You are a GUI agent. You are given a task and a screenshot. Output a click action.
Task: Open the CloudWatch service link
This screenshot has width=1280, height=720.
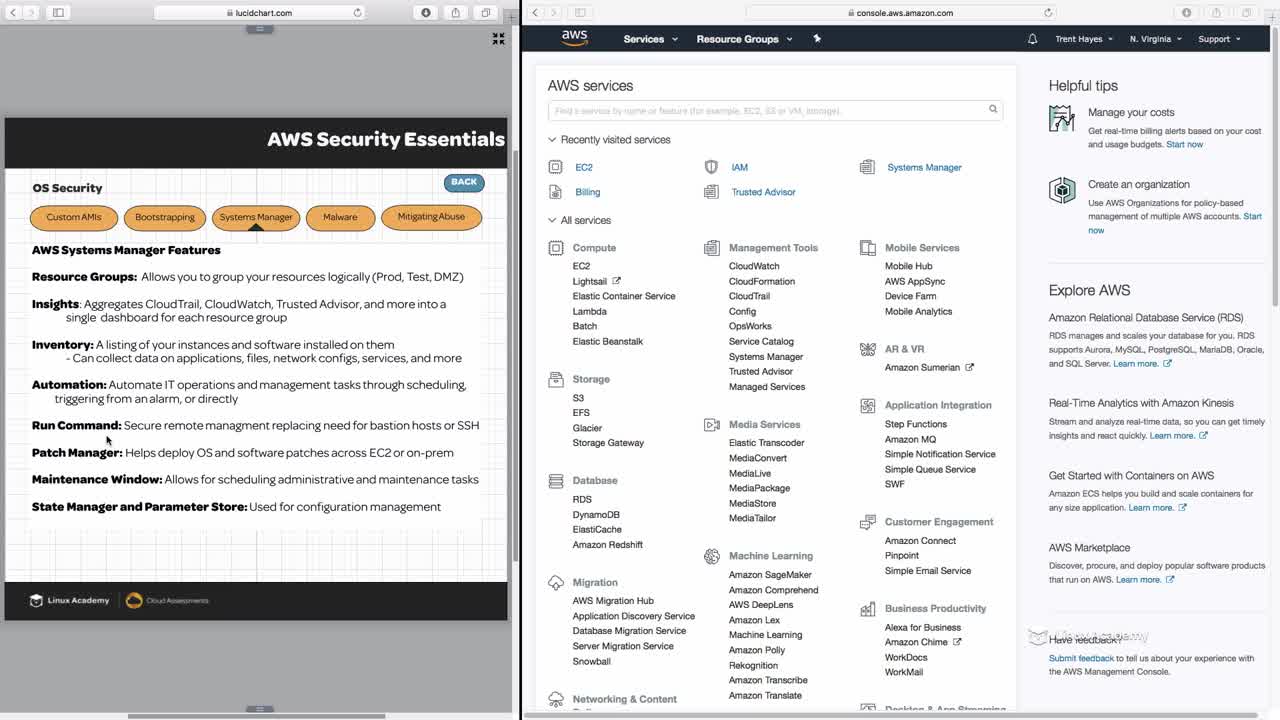click(754, 266)
